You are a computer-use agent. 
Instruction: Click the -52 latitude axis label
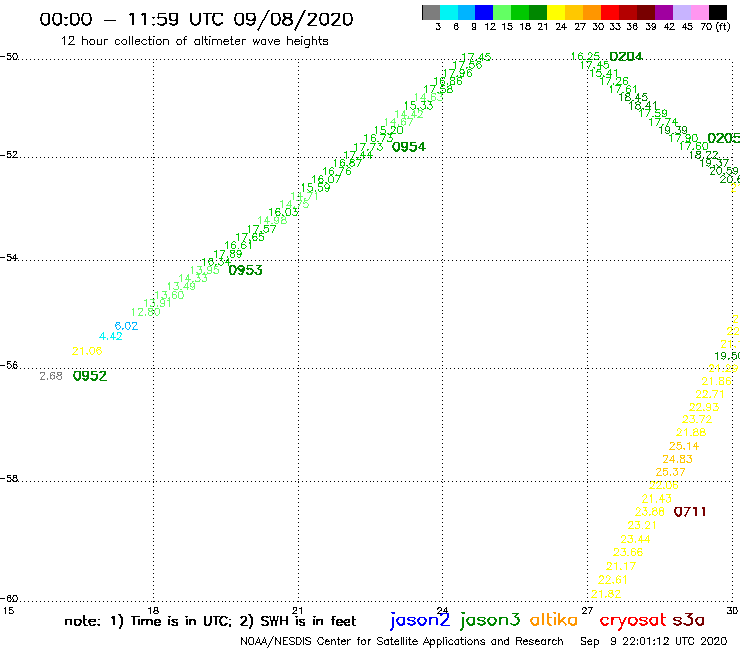coord(9,155)
